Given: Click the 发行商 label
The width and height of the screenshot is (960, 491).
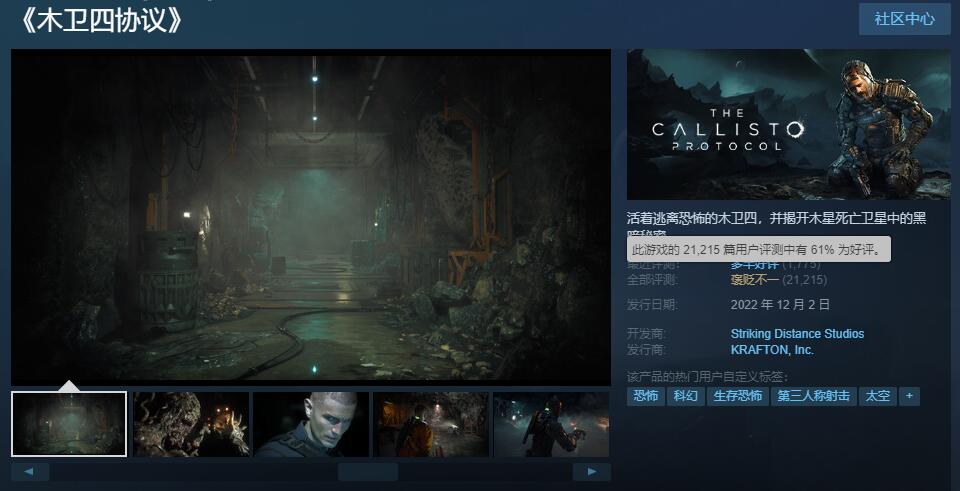Looking at the screenshot, I should [x=648, y=350].
